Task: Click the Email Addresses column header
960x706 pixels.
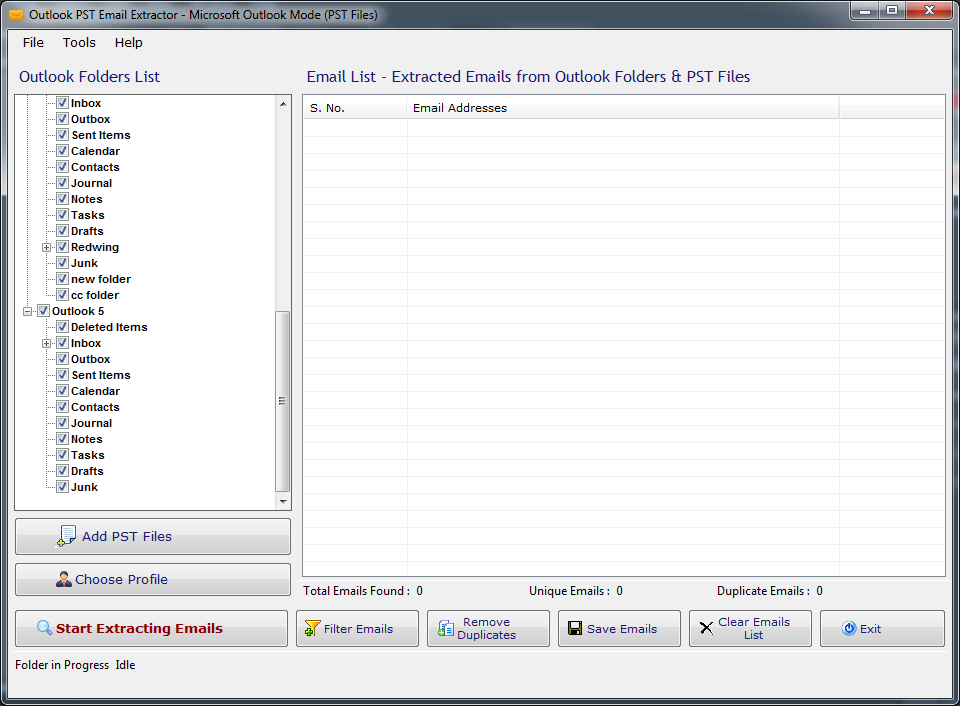Action: click(623, 108)
